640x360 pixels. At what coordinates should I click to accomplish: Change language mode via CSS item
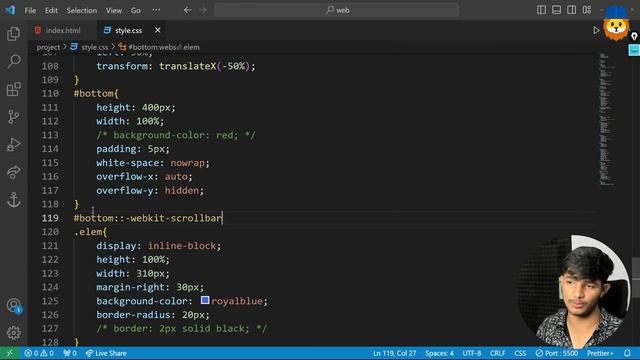(x=520, y=353)
